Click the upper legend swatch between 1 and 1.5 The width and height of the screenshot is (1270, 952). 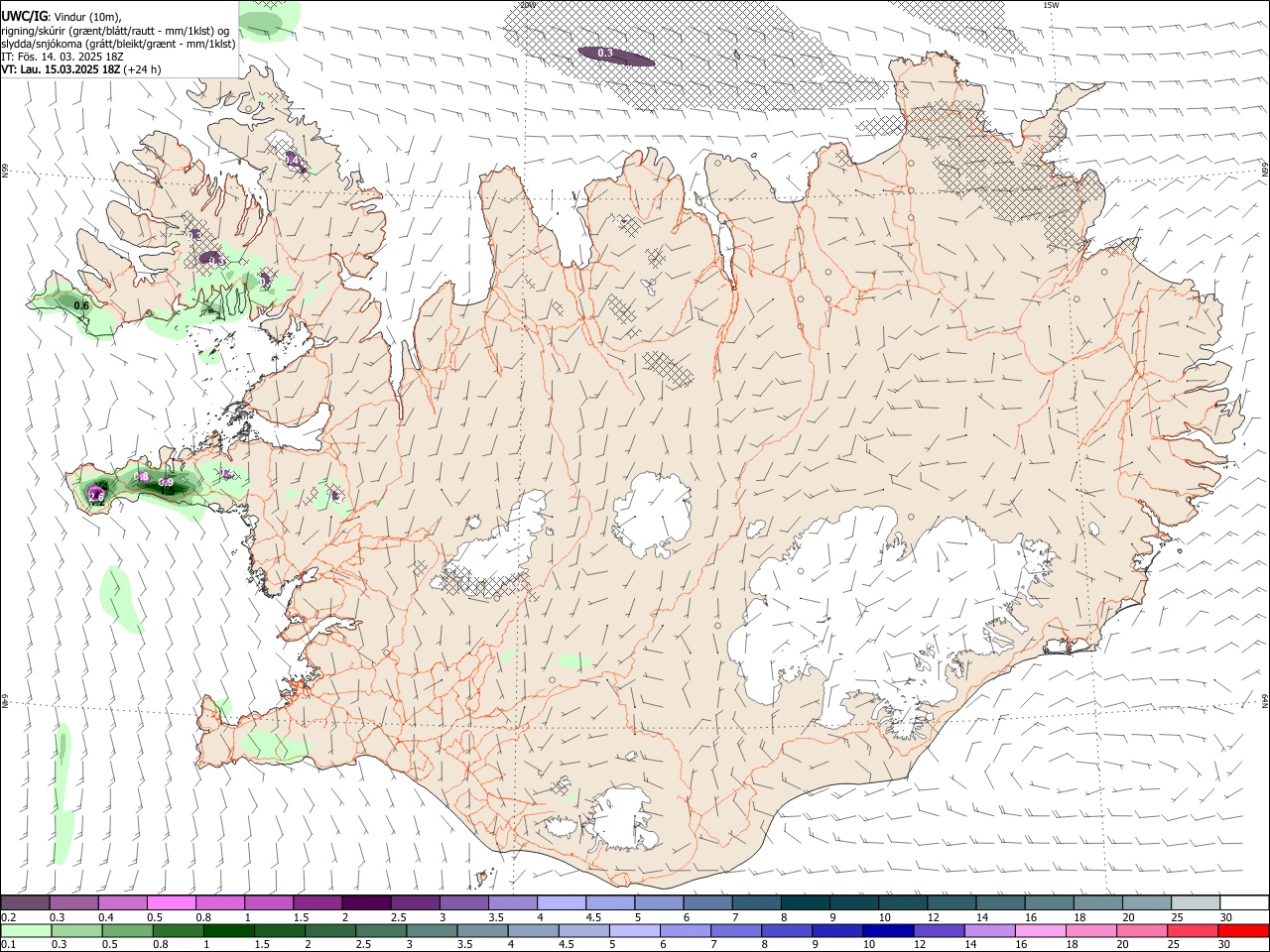pos(269,903)
